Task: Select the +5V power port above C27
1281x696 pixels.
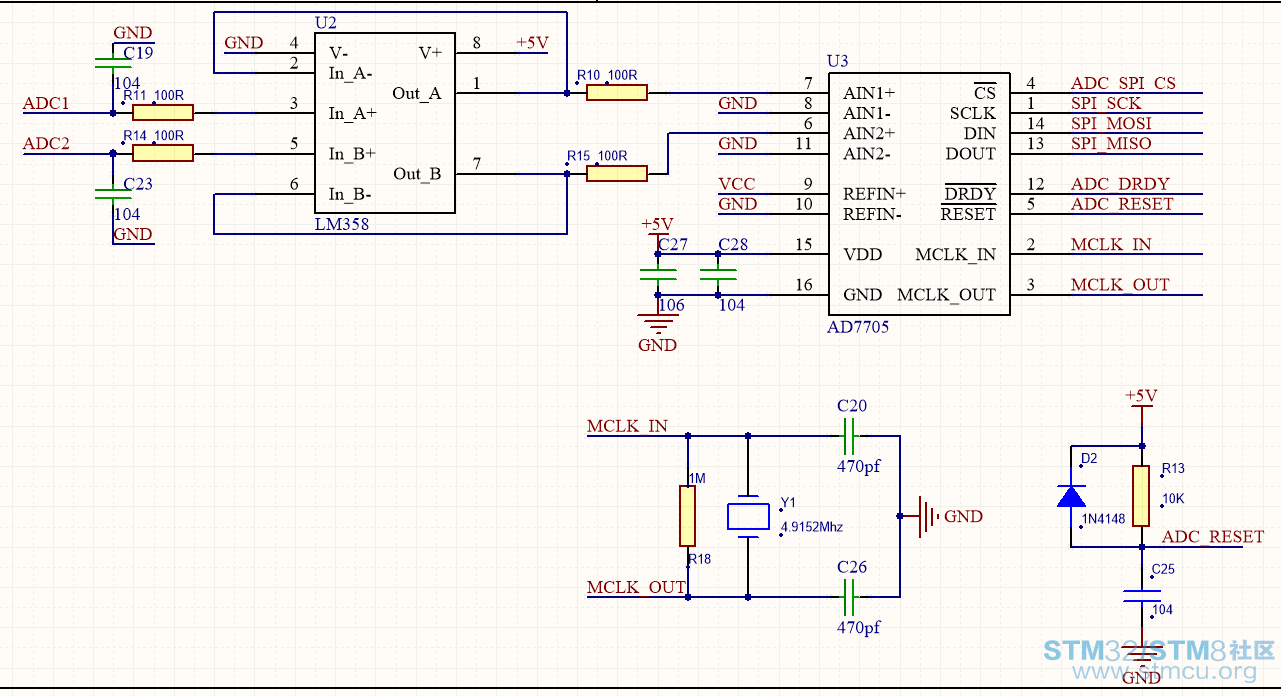Action: click(657, 225)
